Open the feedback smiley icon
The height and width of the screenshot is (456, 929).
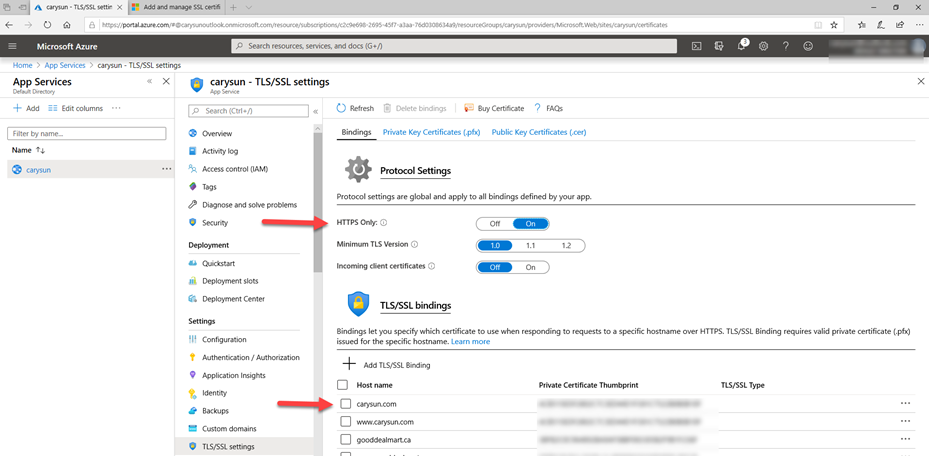click(x=808, y=46)
